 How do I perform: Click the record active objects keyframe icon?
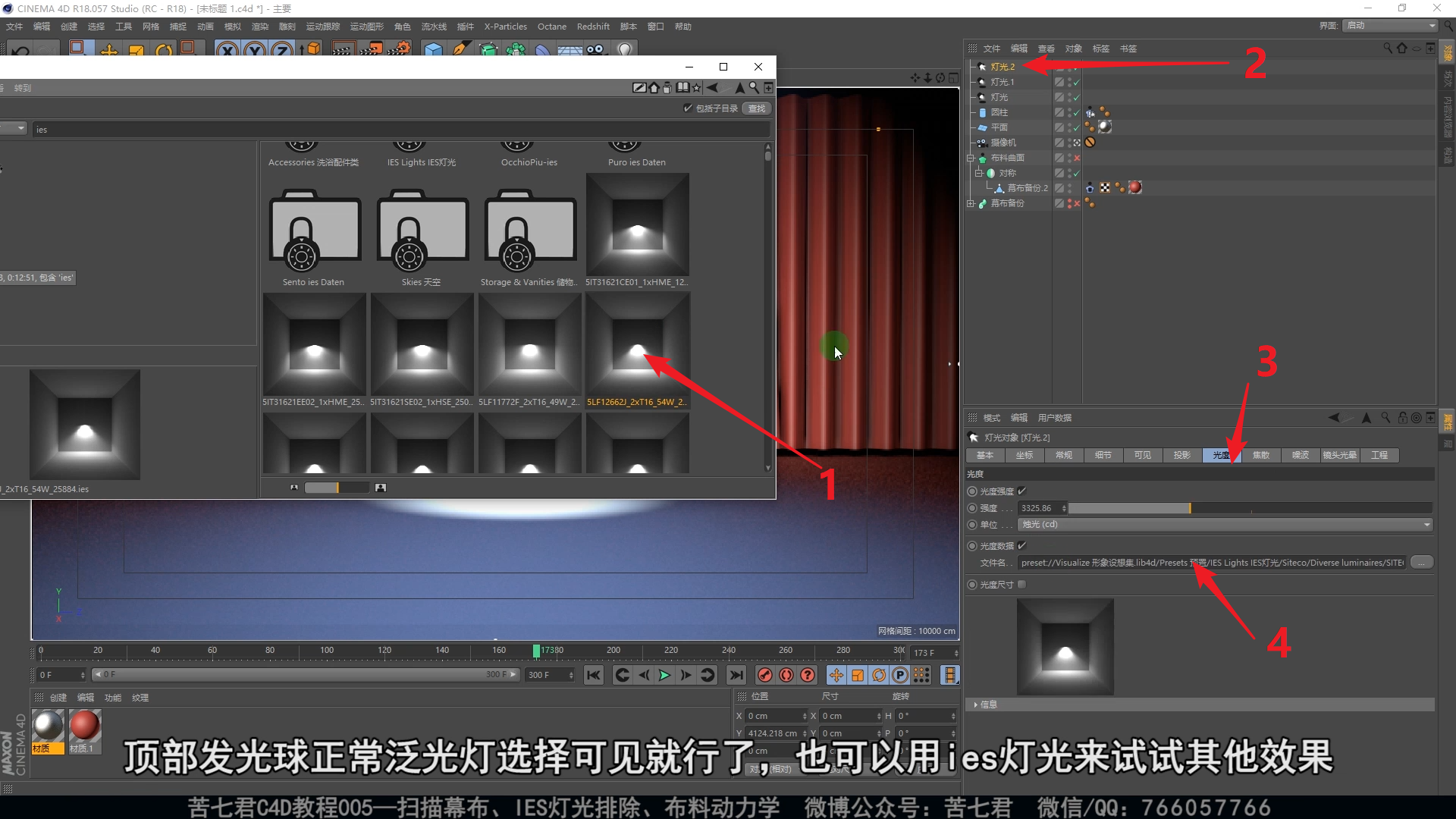pyautogui.click(x=765, y=675)
